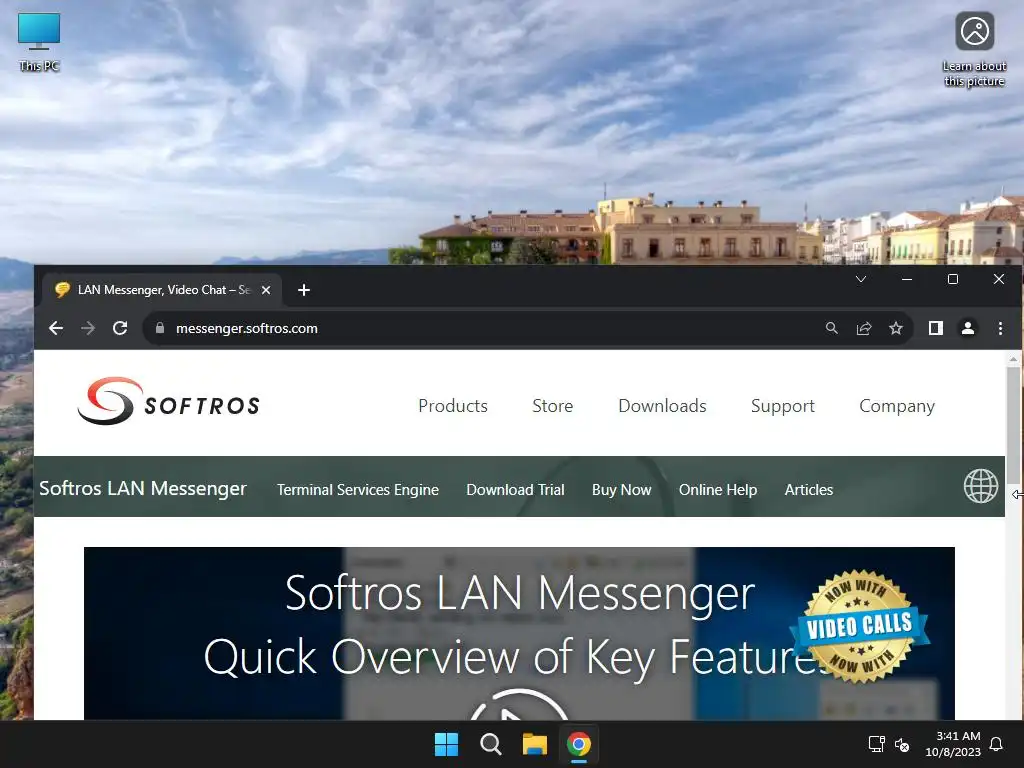Maximize the Chrome window
The width and height of the screenshot is (1024, 768).
click(x=953, y=279)
